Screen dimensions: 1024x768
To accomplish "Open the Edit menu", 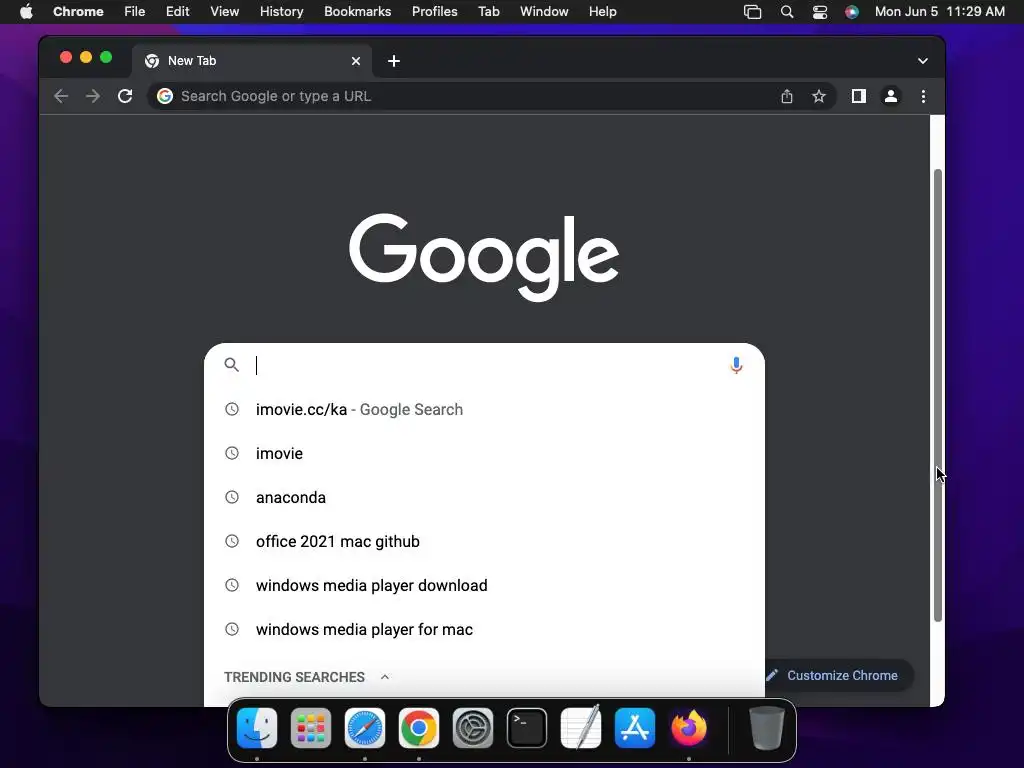I will click(177, 12).
